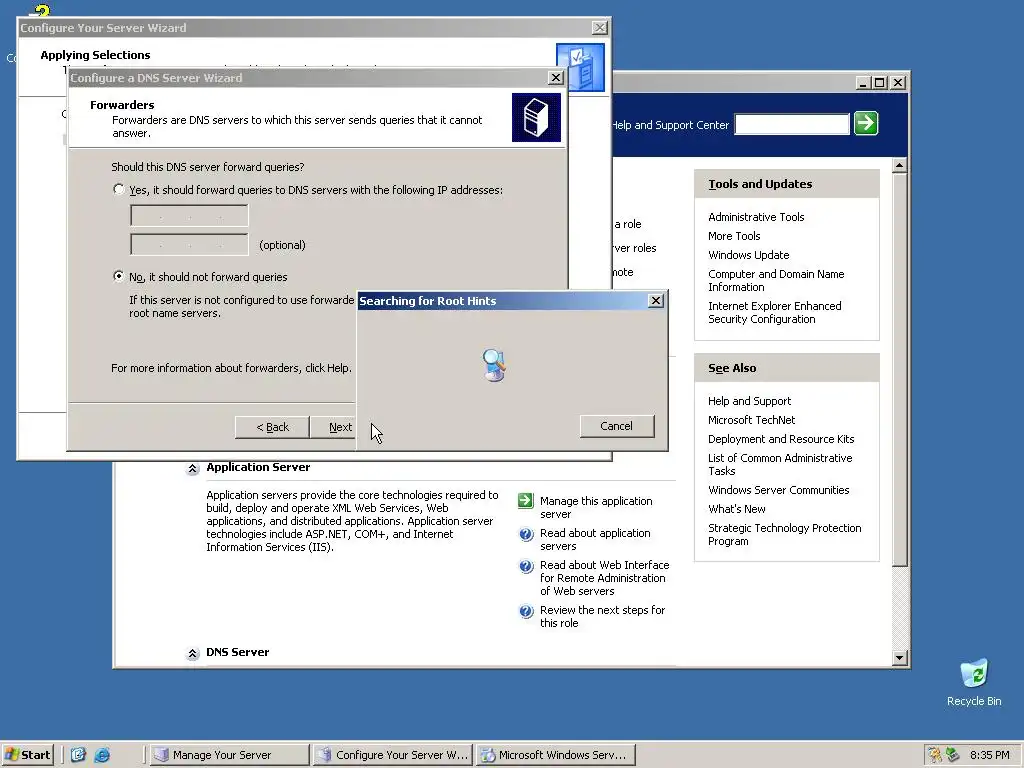Open More Tools link
Image resolution: width=1024 pixels, height=768 pixels.
pyautogui.click(x=734, y=236)
